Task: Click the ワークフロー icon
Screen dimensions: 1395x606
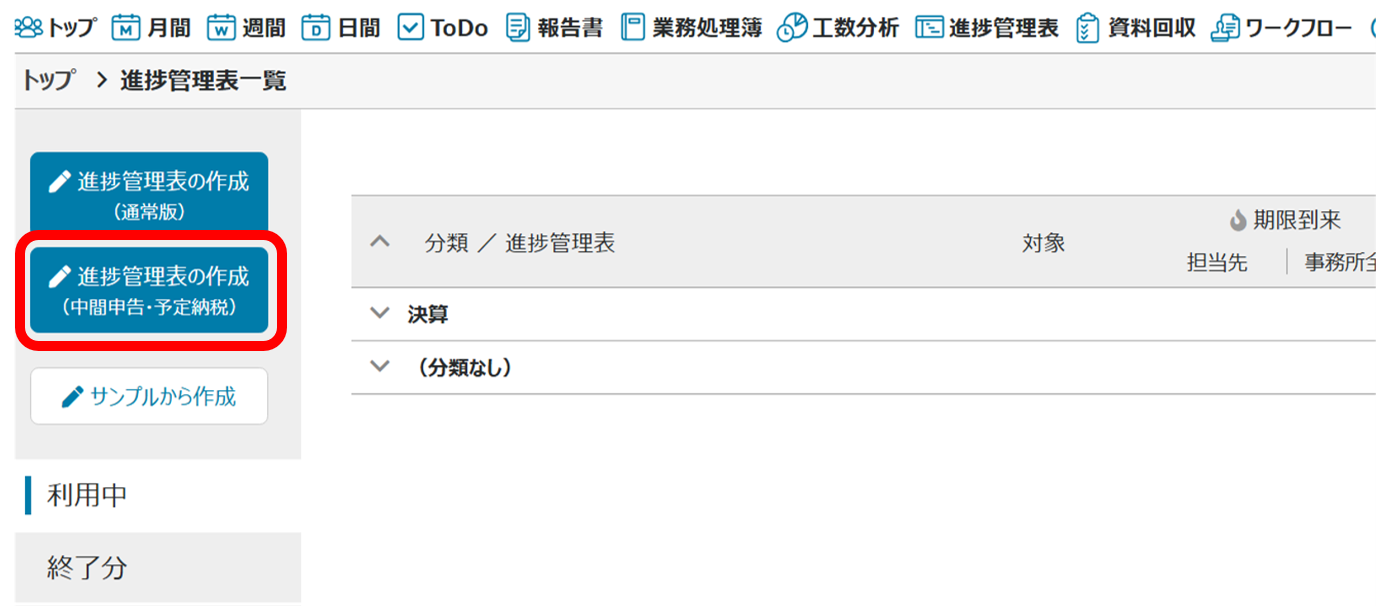Action: [x=1225, y=28]
